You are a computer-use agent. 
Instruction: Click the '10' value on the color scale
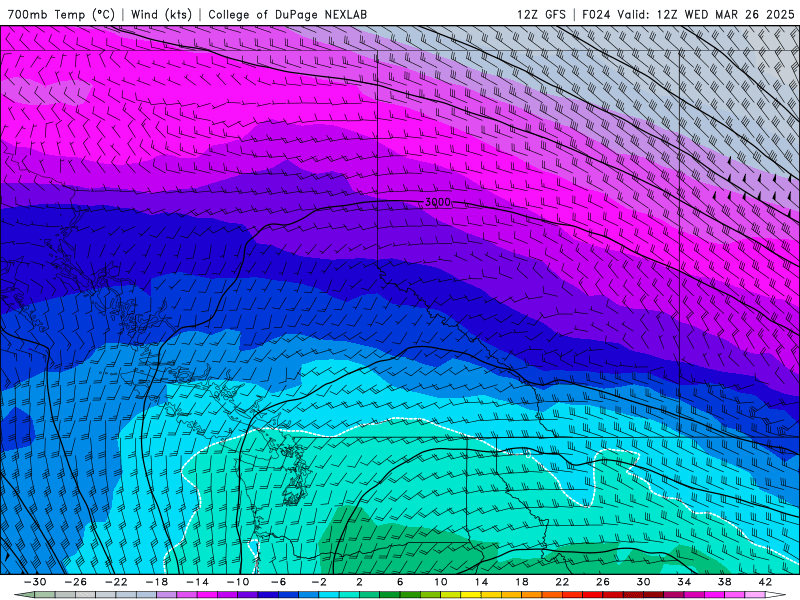click(x=441, y=582)
